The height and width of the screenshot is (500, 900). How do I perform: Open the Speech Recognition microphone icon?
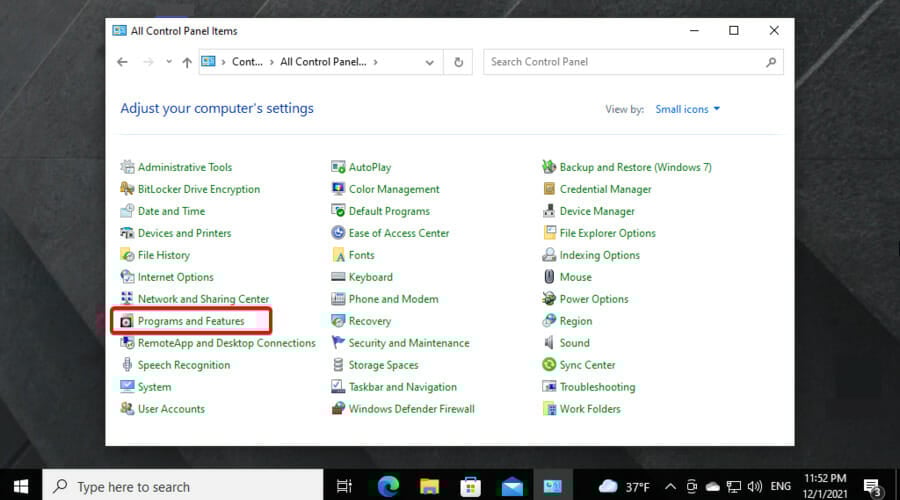(127, 365)
